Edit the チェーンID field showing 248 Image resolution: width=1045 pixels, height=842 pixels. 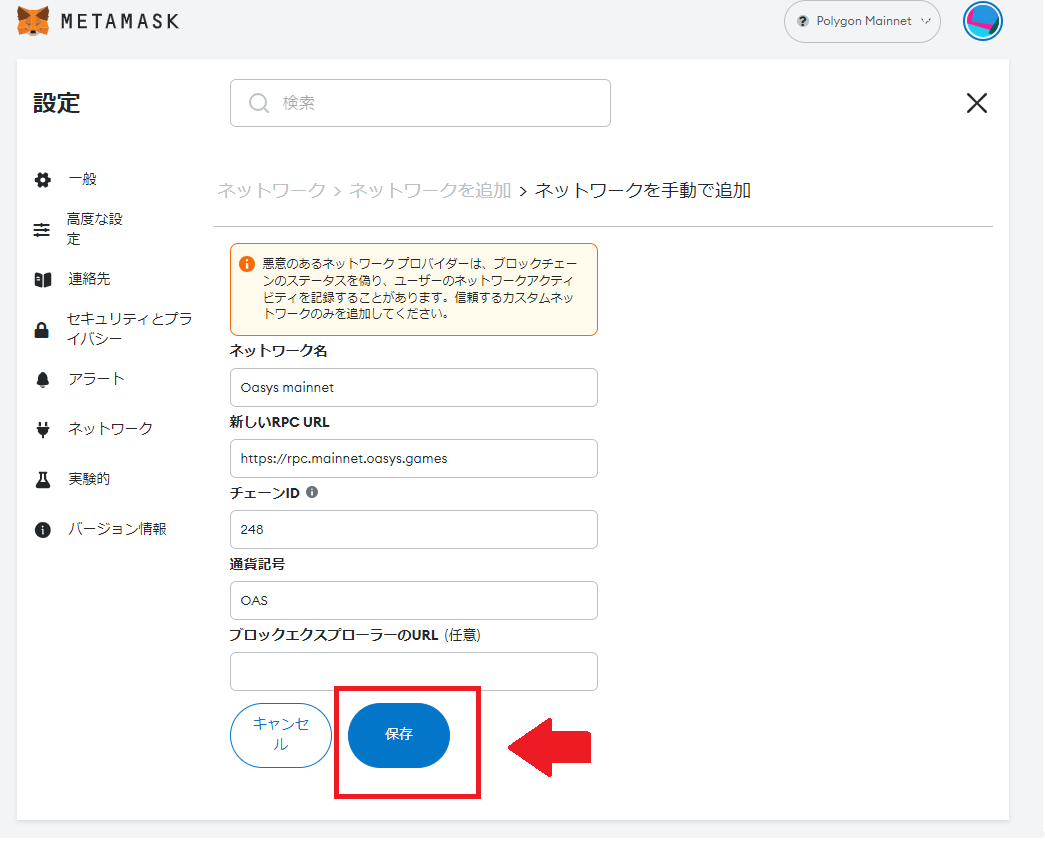click(413, 529)
